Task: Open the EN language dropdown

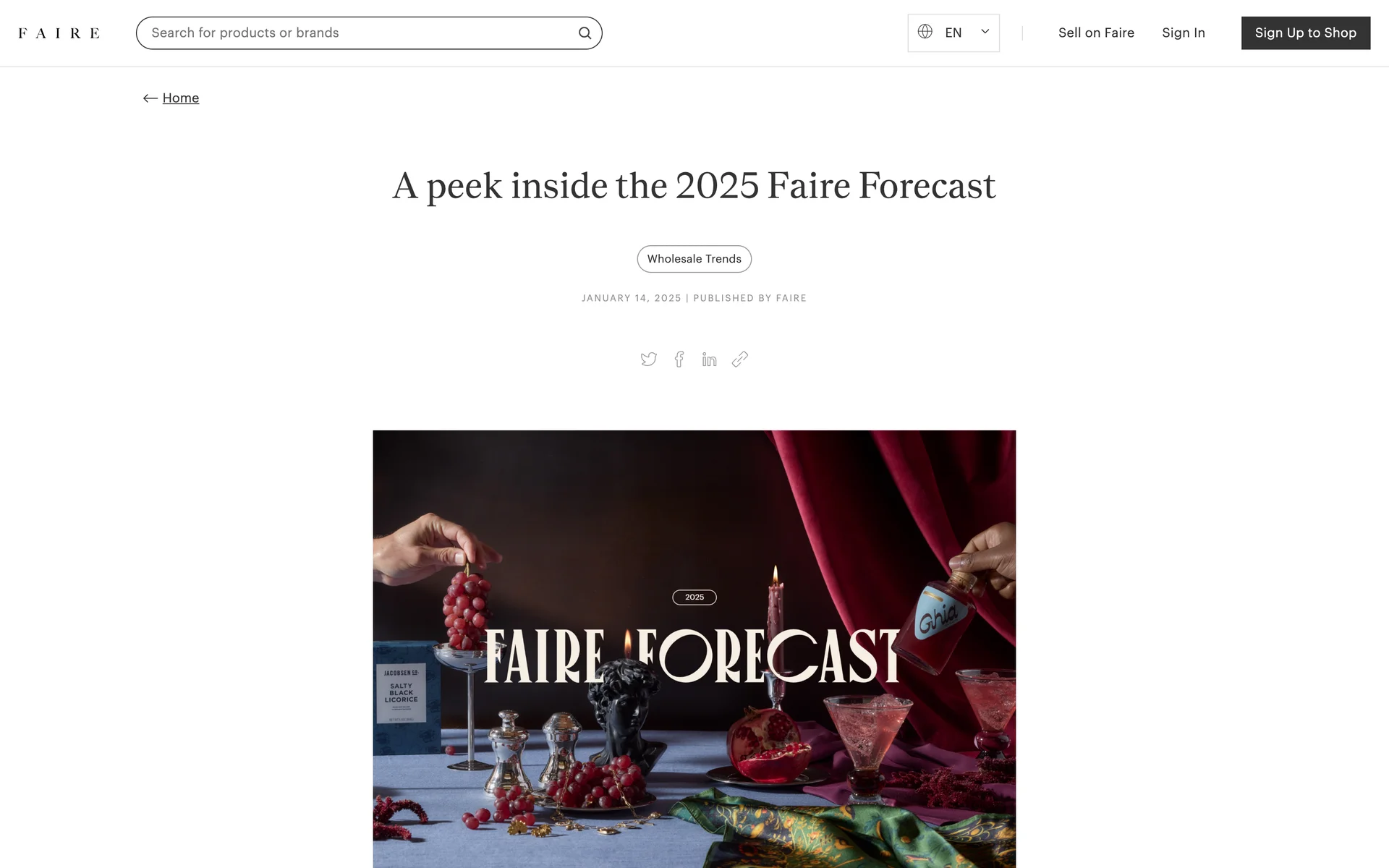Action: click(x=953, y=33)
